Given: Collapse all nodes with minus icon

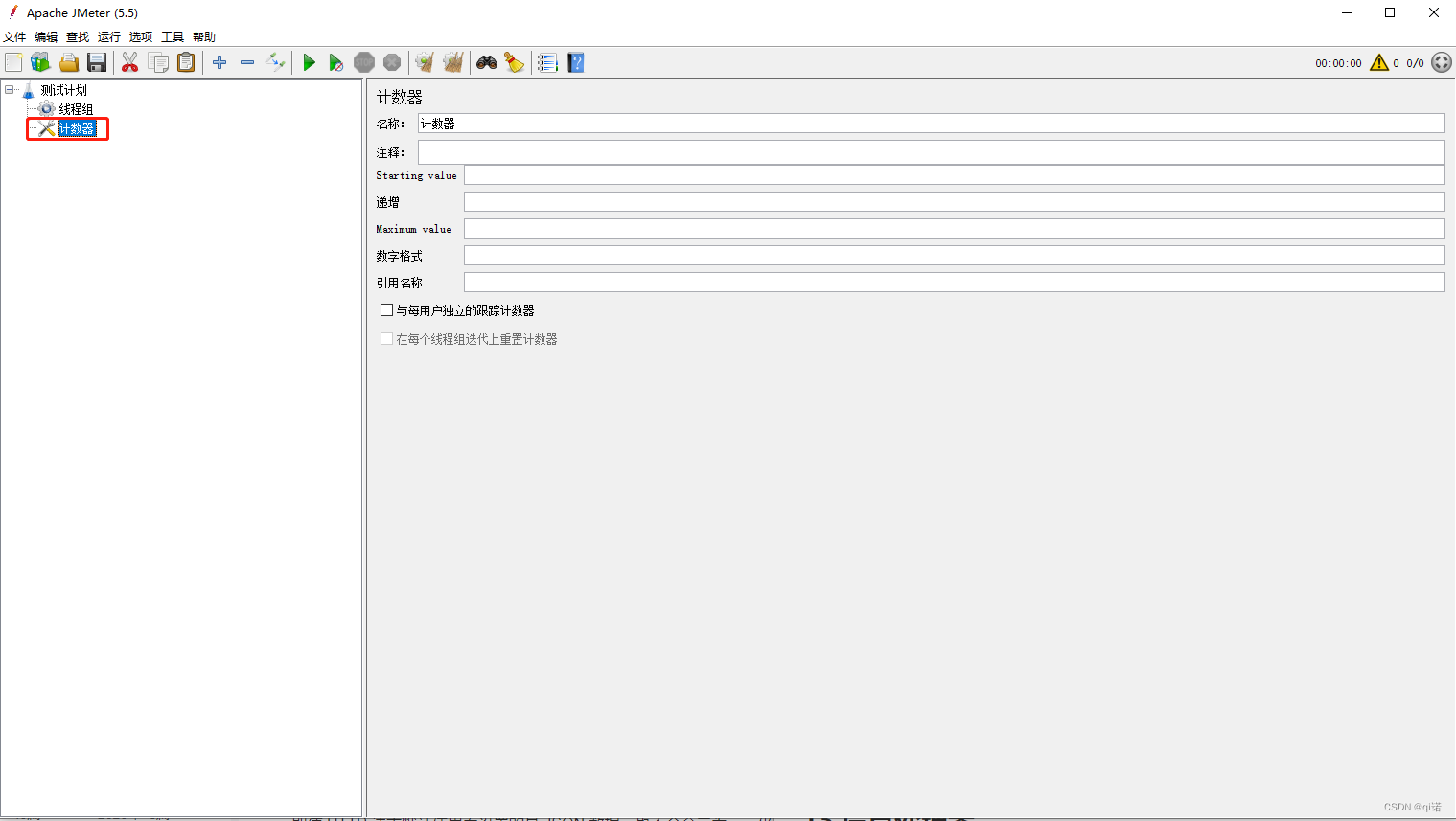Looking at the screenshot, I should [x=247, y=62].
